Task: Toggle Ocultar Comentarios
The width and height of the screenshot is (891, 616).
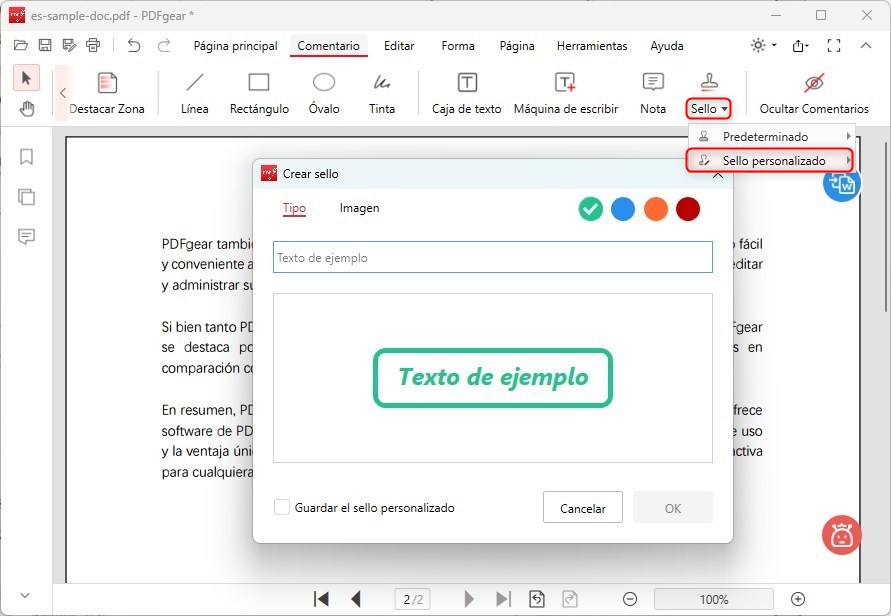Action: (813, 91)
